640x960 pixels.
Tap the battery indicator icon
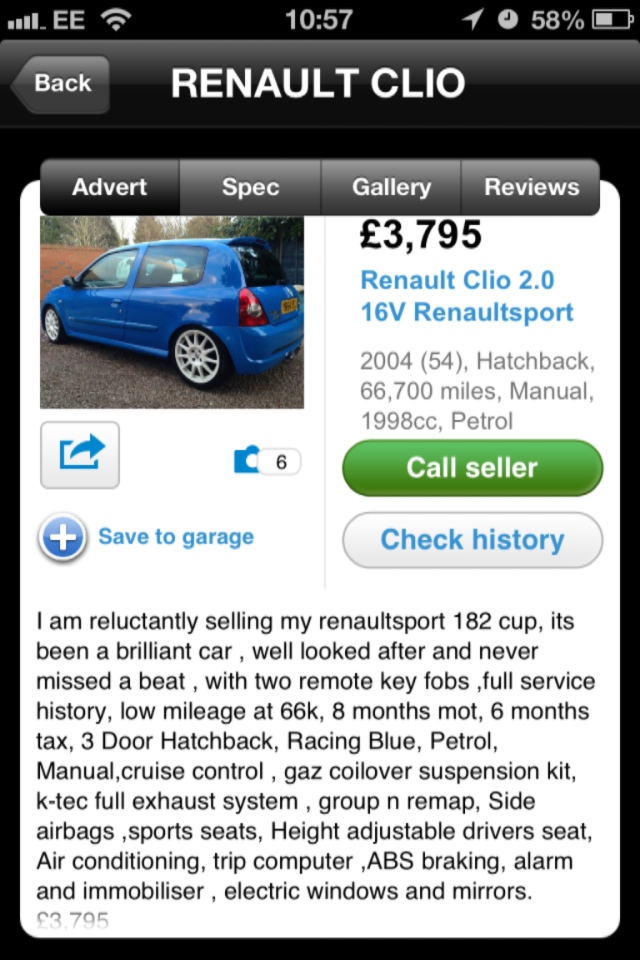coord(613,20)
